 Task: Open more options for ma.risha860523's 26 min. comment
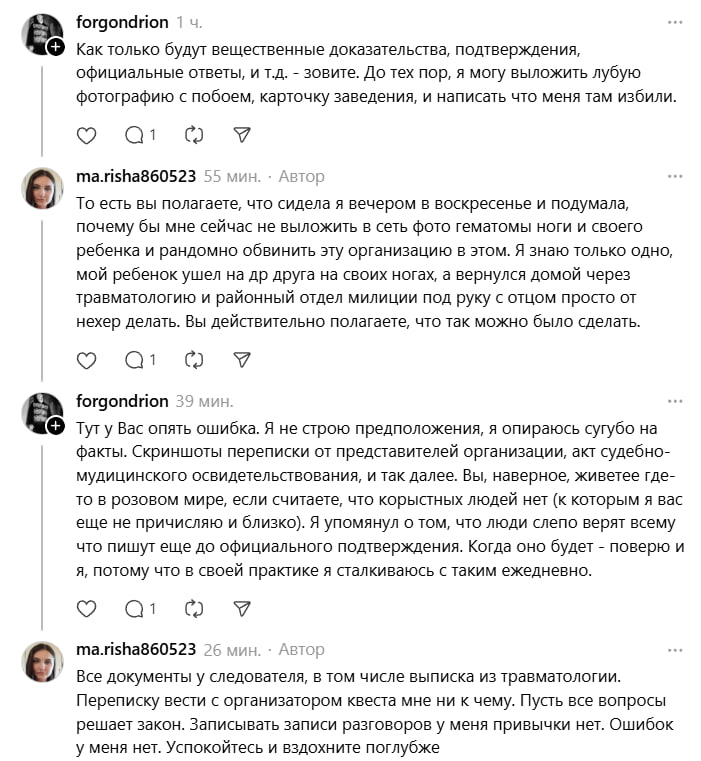[x=676, y=650]
